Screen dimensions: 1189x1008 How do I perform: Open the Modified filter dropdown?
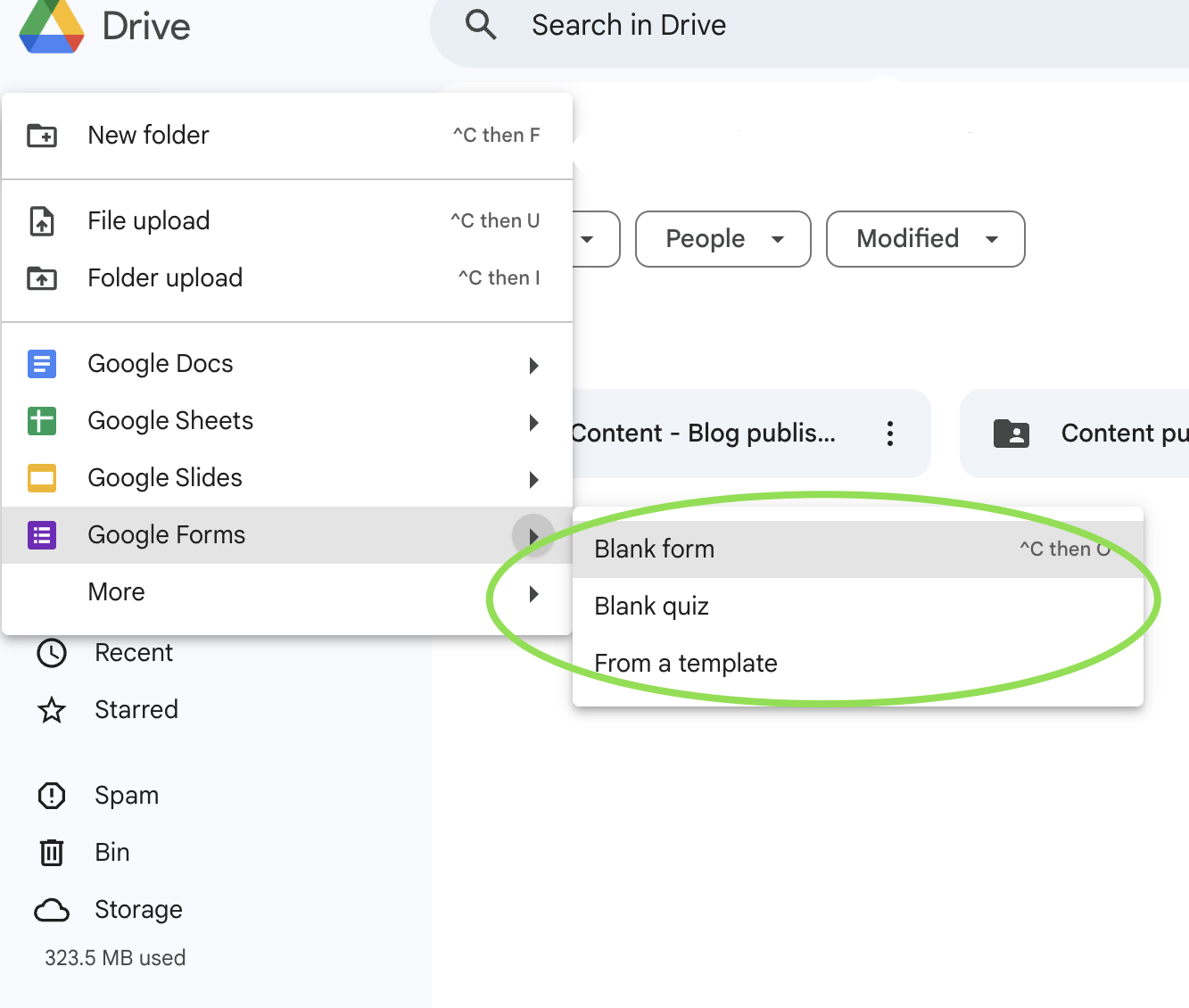(x=926, y=239)
